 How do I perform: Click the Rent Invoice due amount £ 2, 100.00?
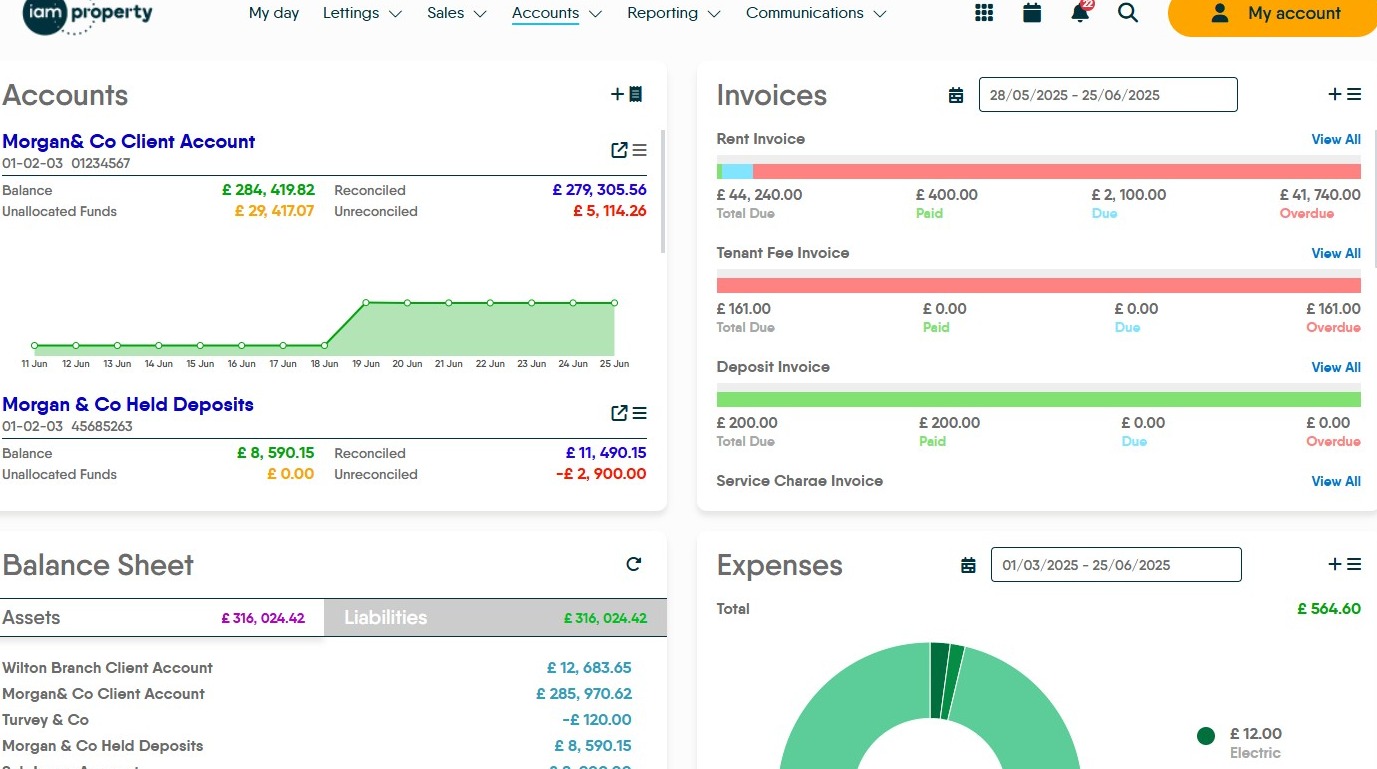tap(1128, 195)
